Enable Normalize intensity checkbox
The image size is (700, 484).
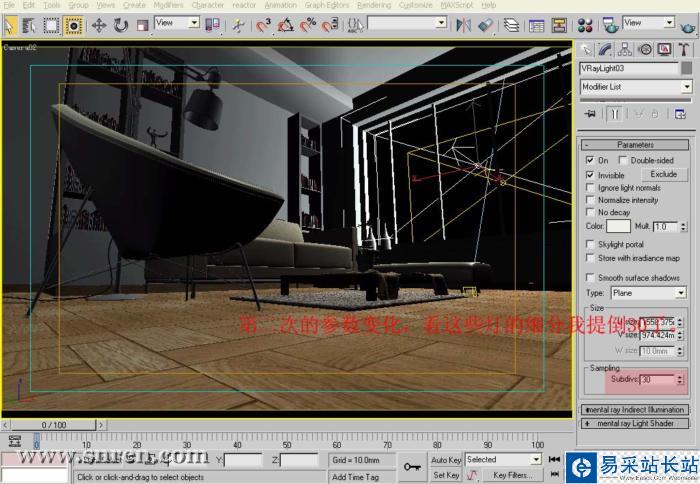coord(590,200)
